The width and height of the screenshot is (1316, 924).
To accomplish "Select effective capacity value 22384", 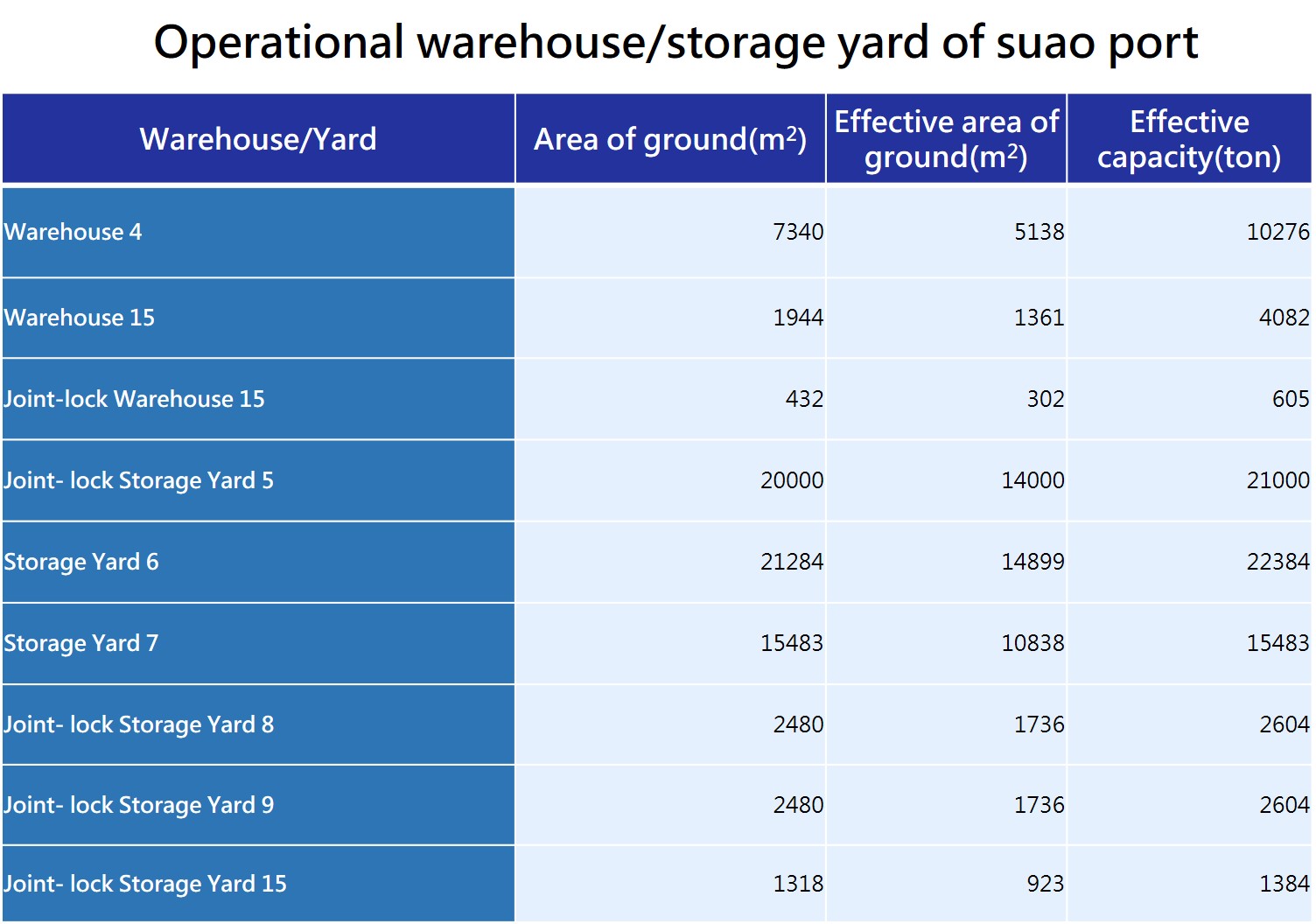I will point(1277,562).
